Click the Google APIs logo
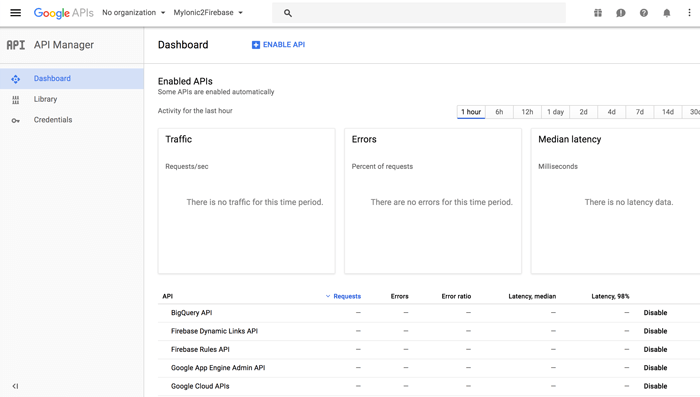Image resolution: width=700 pixels, height=397 pixels. (63, 13)
